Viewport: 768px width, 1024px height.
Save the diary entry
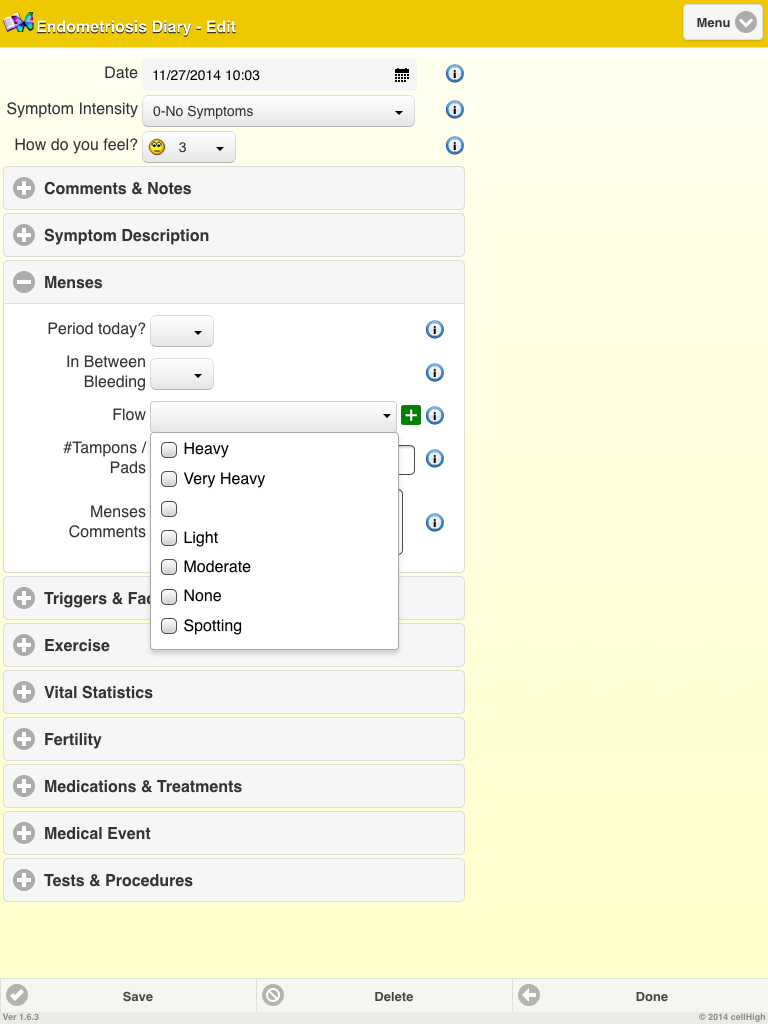pos(128,996)
